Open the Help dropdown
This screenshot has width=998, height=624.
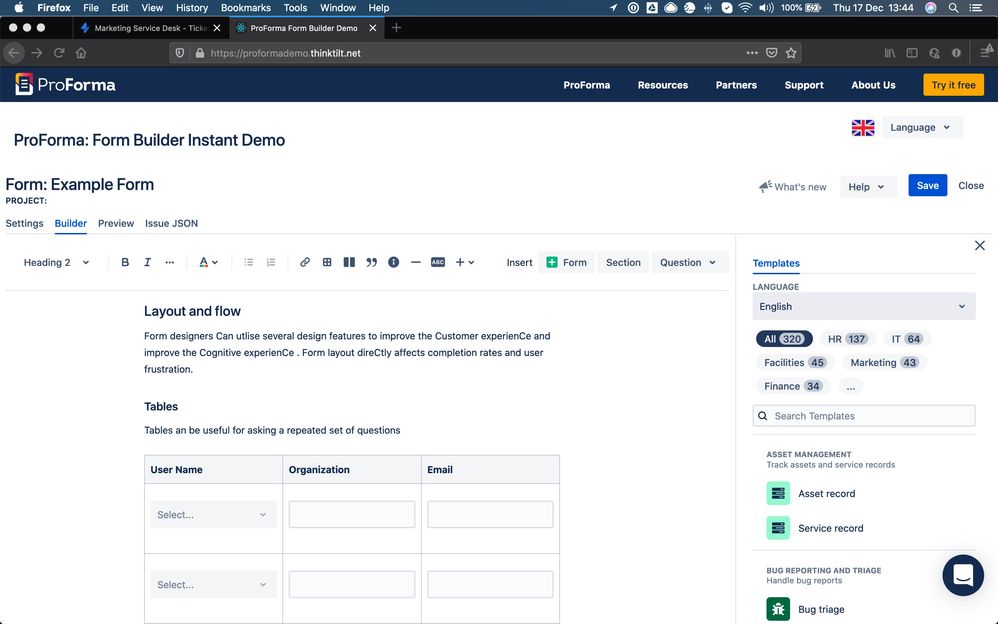(868, 187)
